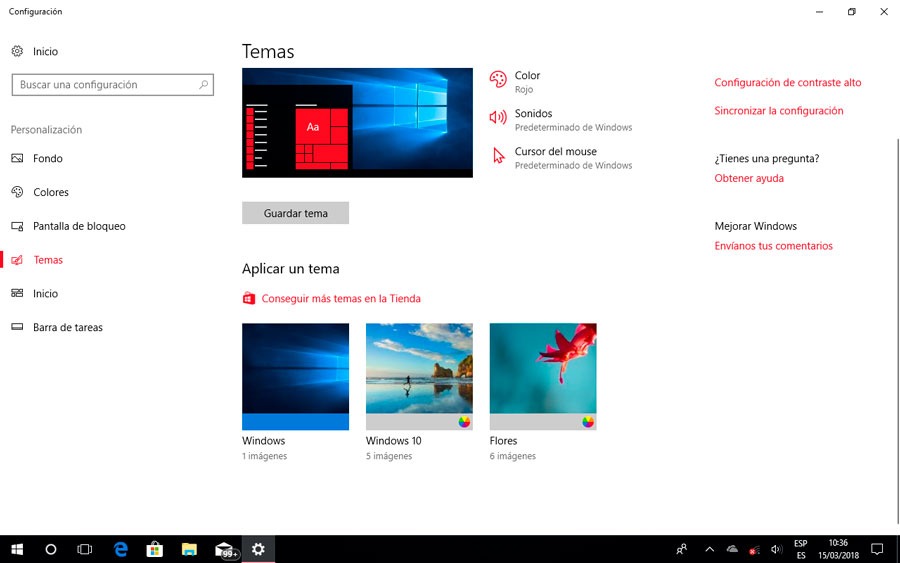Open Configuración de contraste alto link
Image resolution: width=900 pixels, height=563 pixels.
pyautogui.click(x=787, y=83)
